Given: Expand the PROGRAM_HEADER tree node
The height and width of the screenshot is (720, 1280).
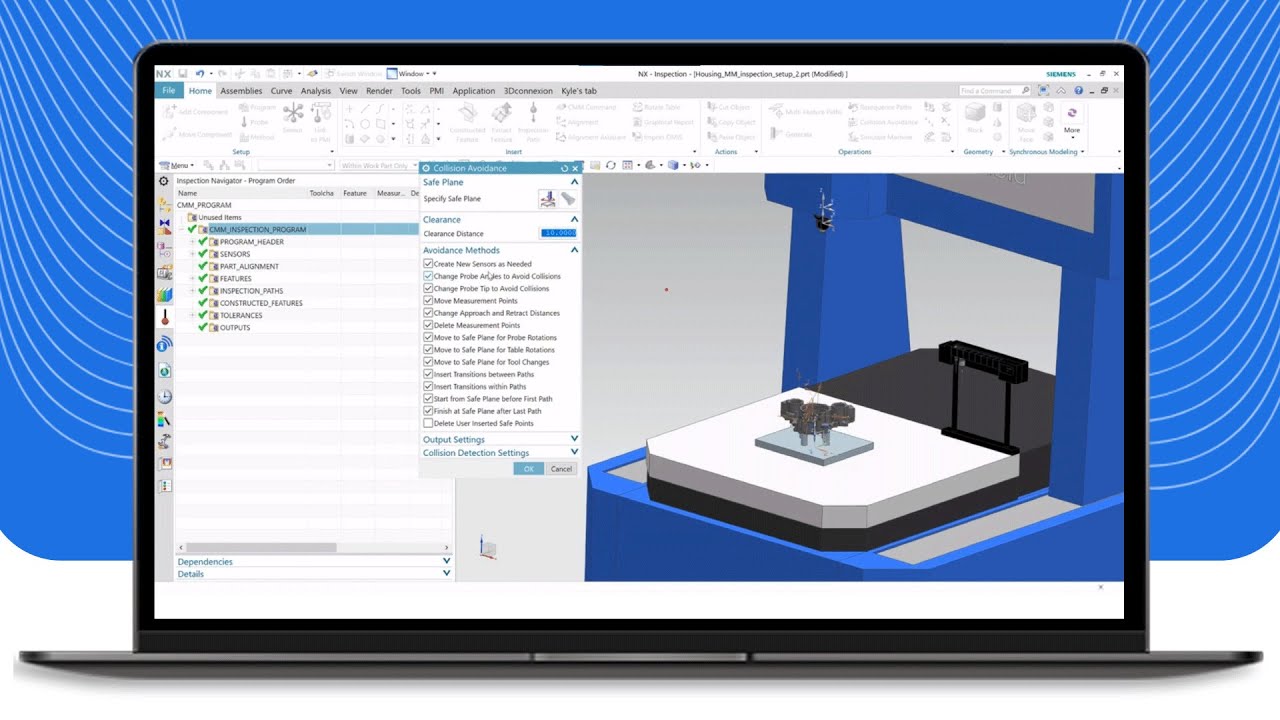Looking at the screenshot, I should 192,242.
